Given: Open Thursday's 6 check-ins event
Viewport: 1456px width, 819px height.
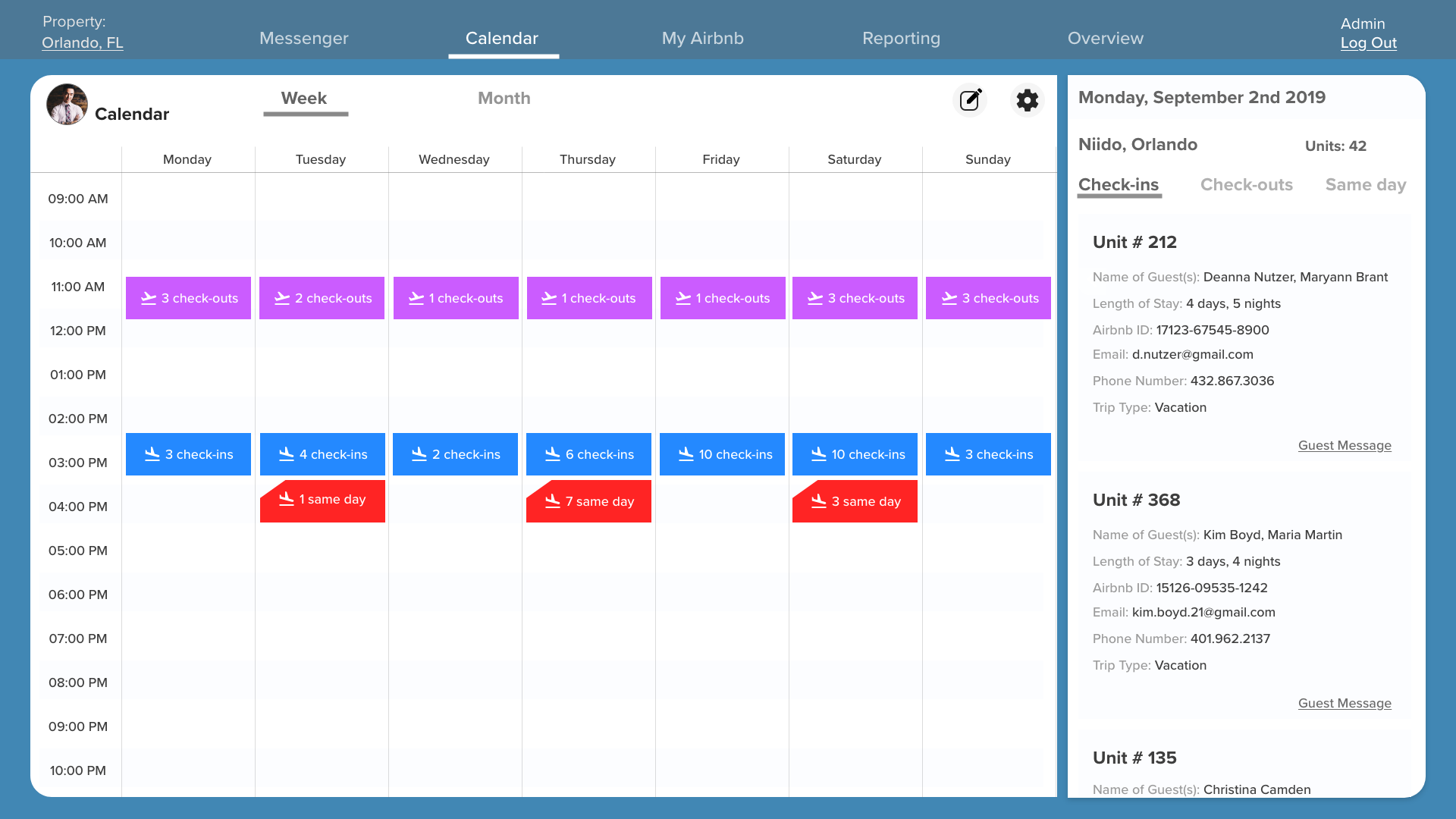Looking at the screenshot, I should click(x=588, y=454).
